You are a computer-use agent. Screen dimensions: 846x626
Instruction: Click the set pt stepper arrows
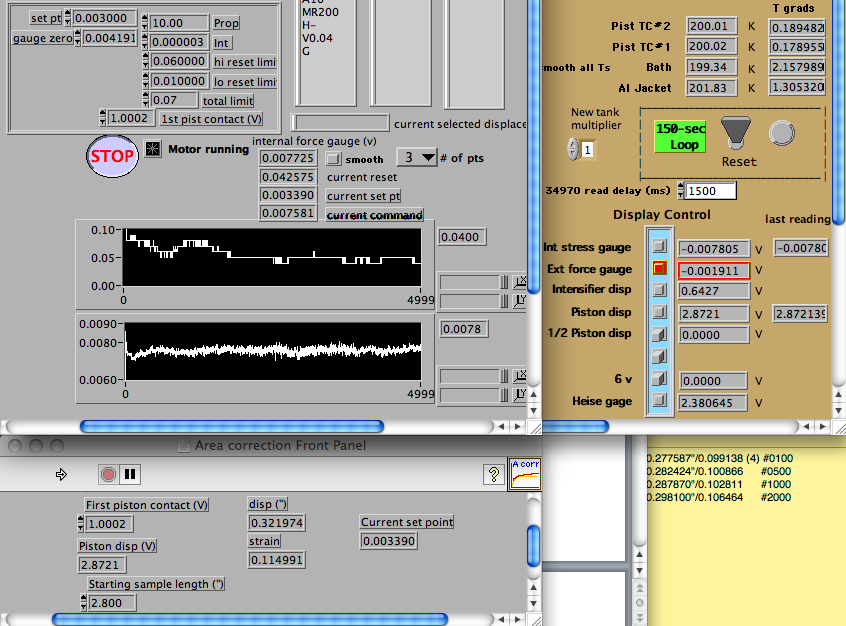coord(67,18)
